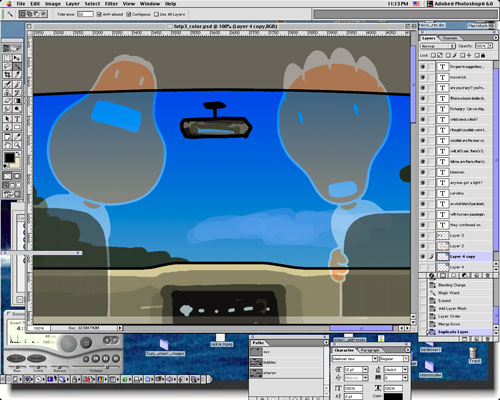The height and width of the screenshot is (400, 500).
Task: Click the black foreground color swatch
Action: pos(9,157)
